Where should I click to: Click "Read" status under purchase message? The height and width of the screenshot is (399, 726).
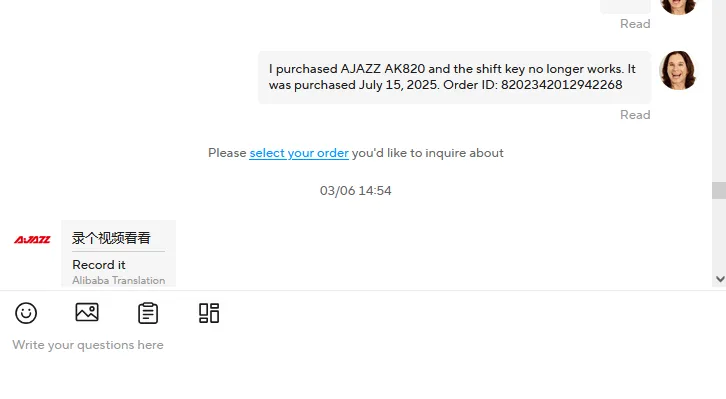pos(635,115)
